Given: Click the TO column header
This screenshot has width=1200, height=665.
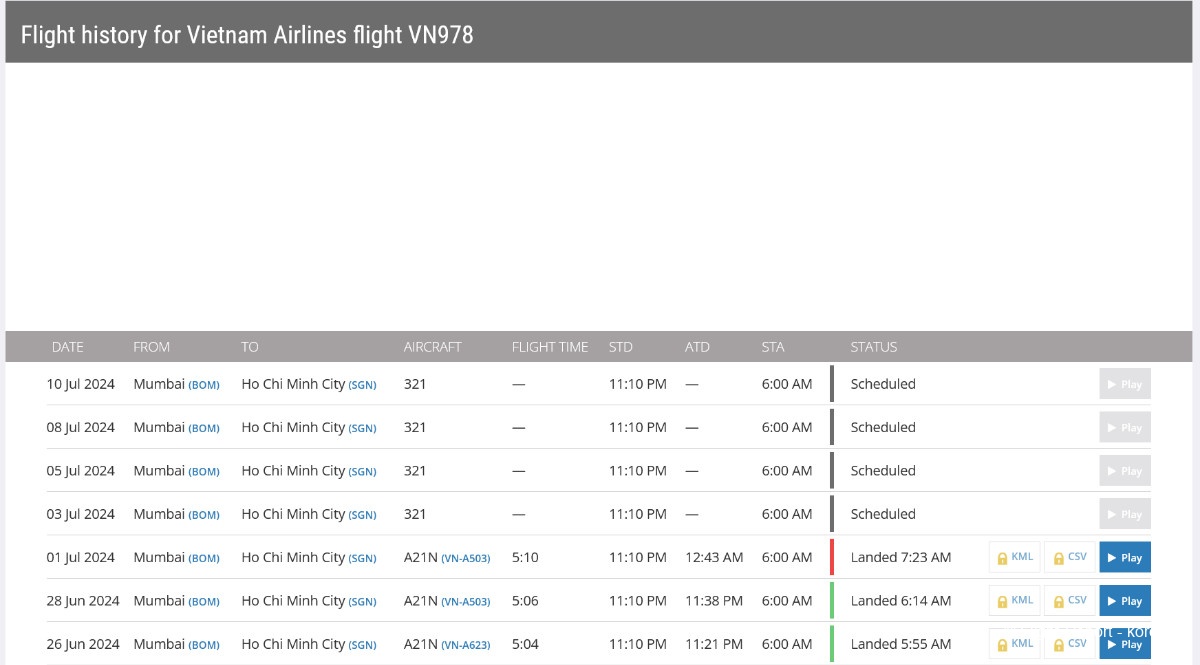Looking at the screenshot, I should point(250,347).
